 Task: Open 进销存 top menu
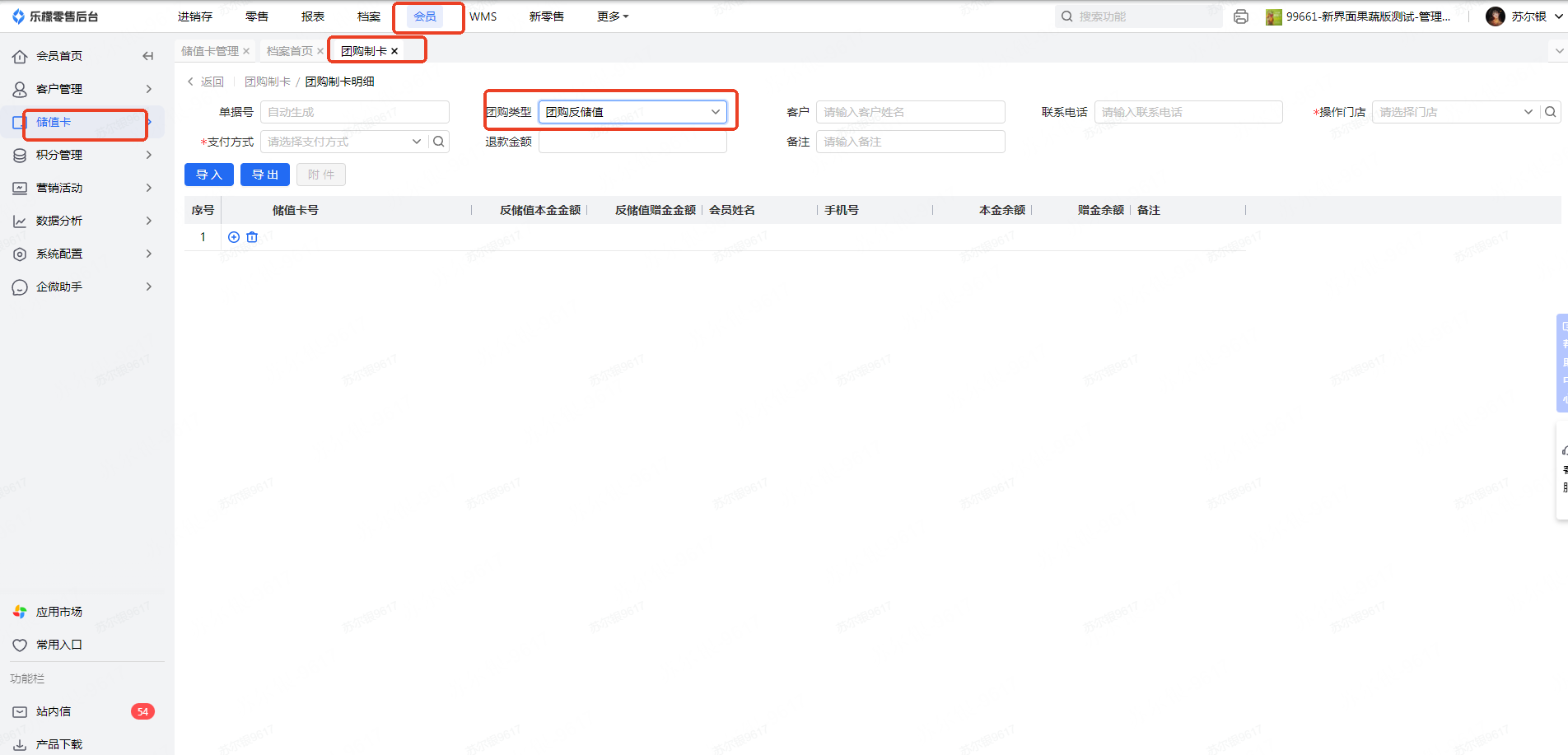pyautogui.click(x=195, y=16)
